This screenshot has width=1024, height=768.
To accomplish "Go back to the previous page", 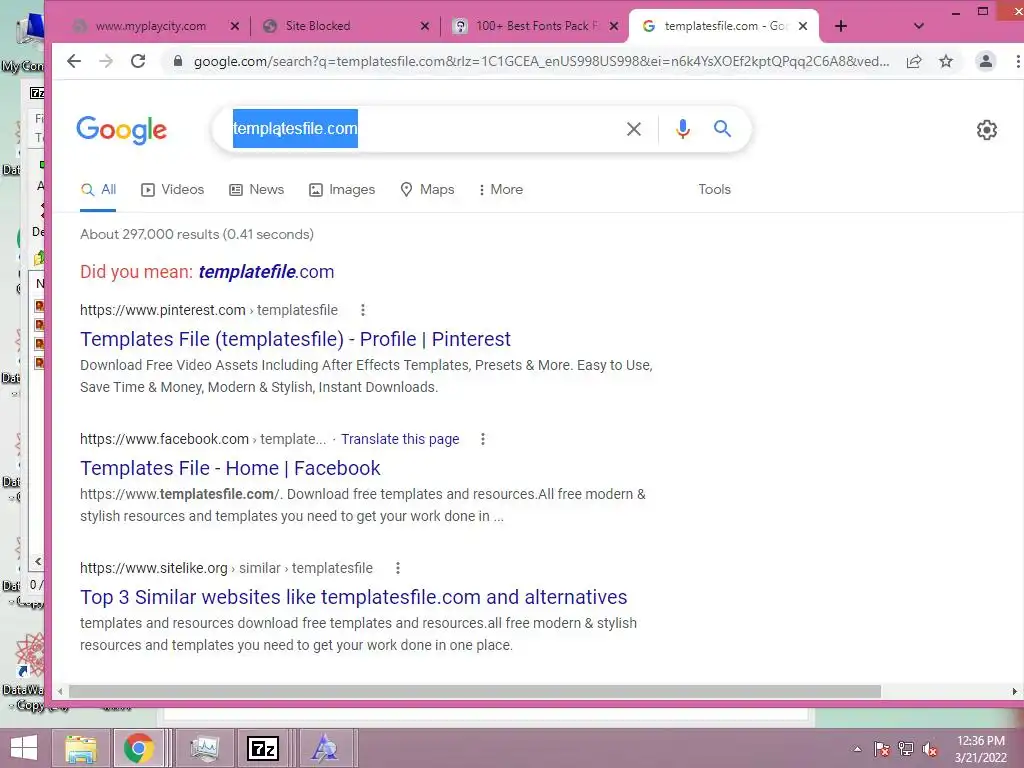I will (x=74, y=61).
